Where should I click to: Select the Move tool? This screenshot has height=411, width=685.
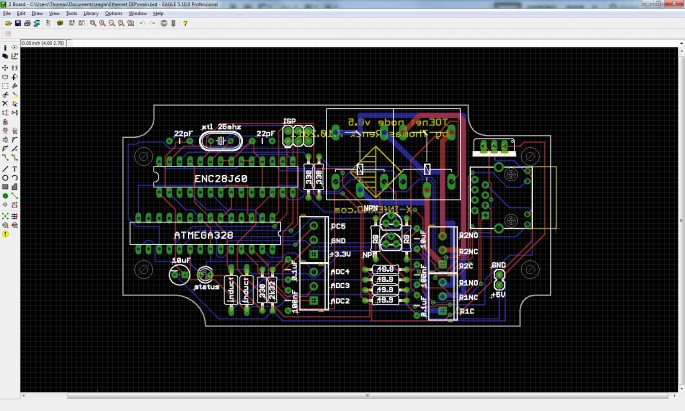[5, 68]
